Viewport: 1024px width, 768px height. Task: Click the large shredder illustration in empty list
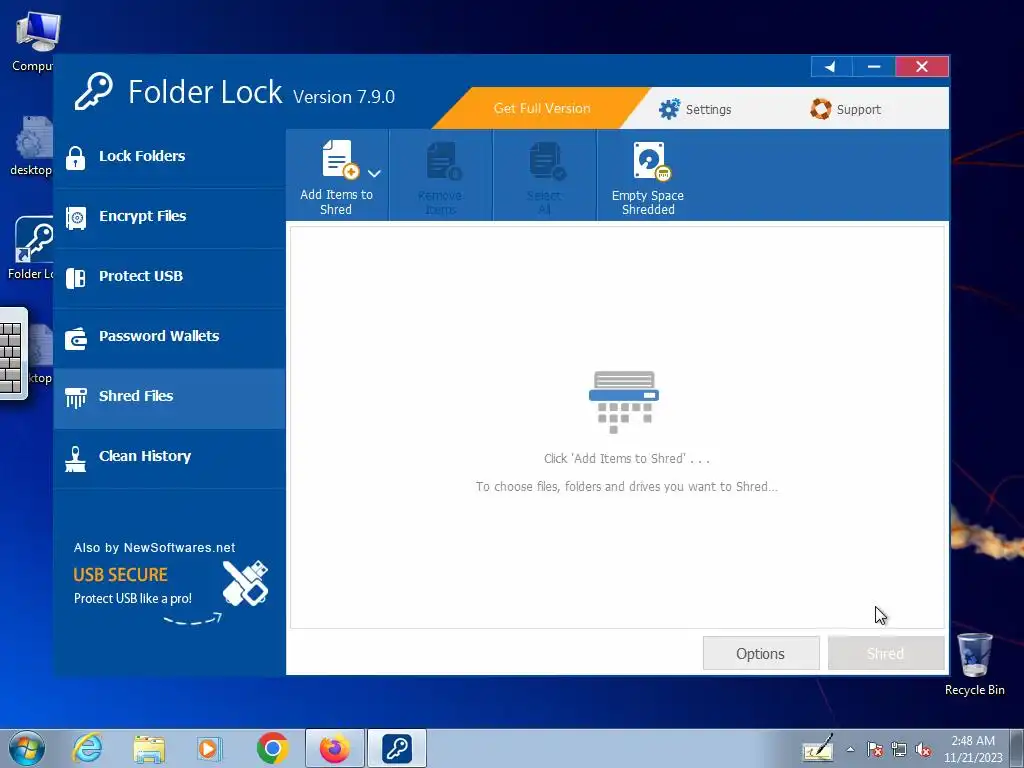pyautogui.click(x=624, y=402)
